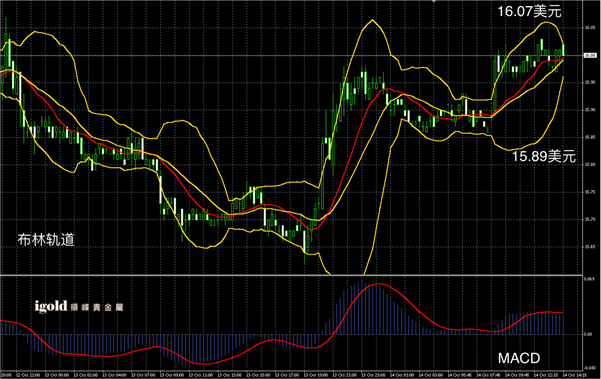The height and width of the screenshot is (379, 601).
Task: Click the 15.65 price axis label
Action: pos(590,247)
